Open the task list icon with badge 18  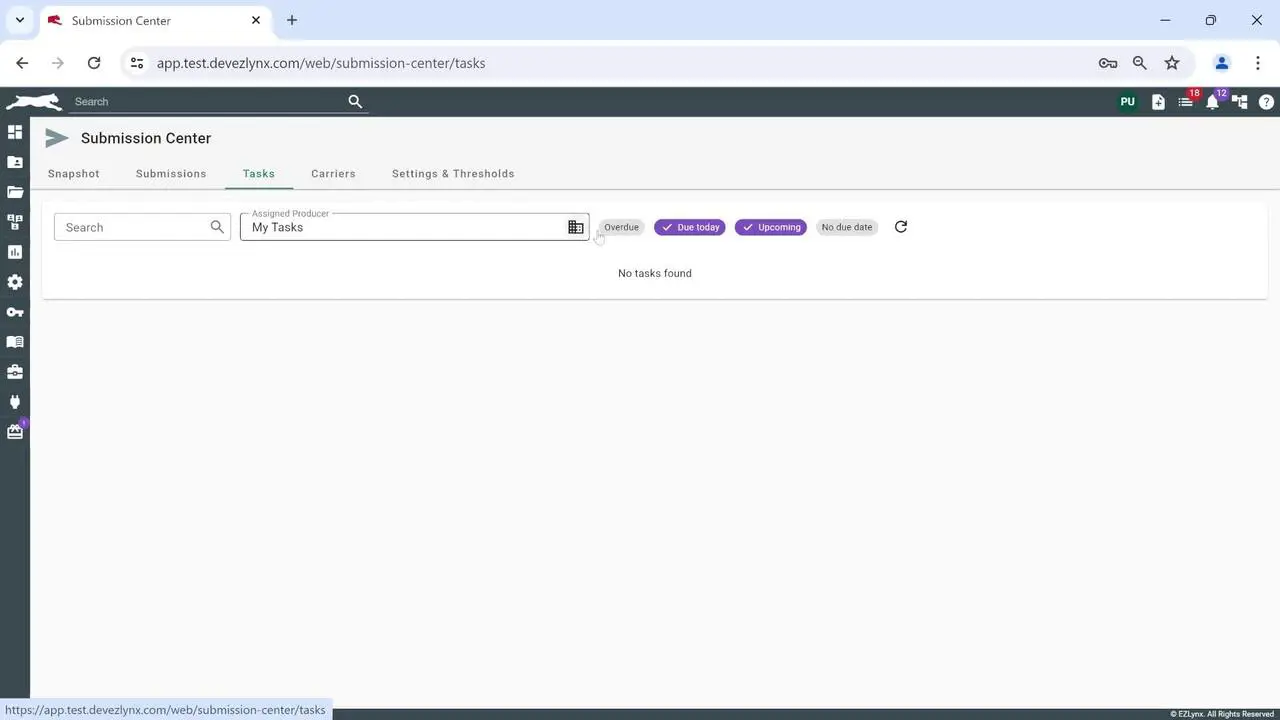pos(1185,102)
